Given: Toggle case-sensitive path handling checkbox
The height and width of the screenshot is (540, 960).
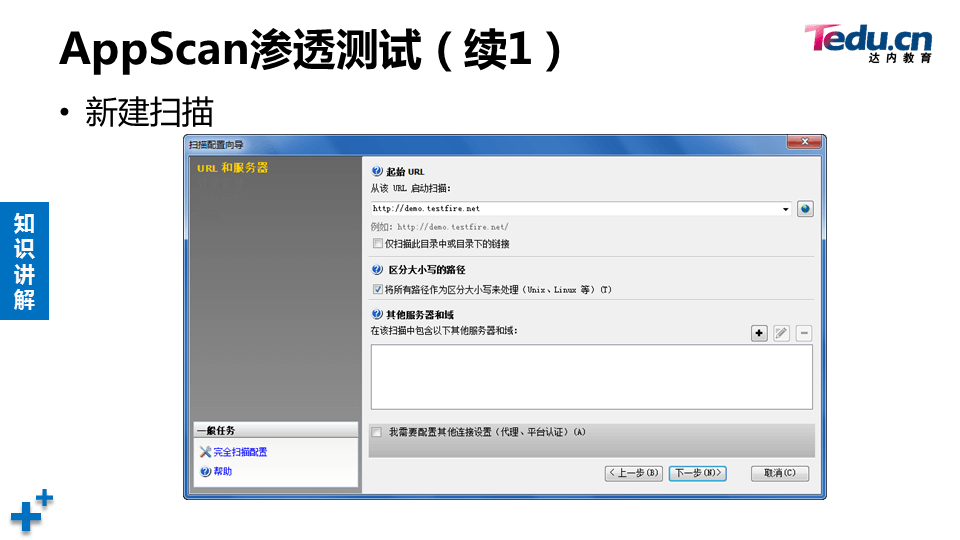Looking at the screenshot, I should (378, 289).
